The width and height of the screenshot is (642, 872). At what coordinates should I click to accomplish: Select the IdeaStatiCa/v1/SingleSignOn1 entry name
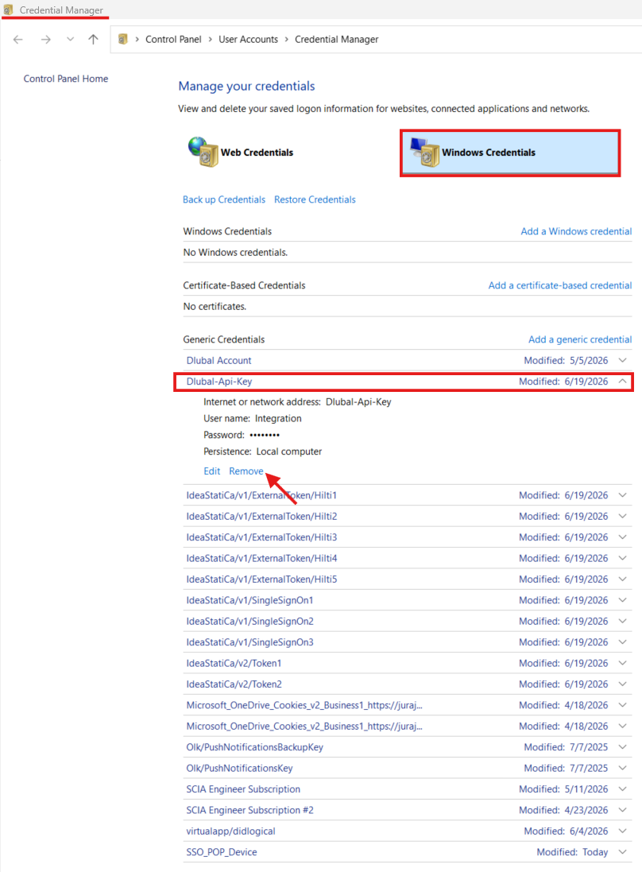pos(250,600)
